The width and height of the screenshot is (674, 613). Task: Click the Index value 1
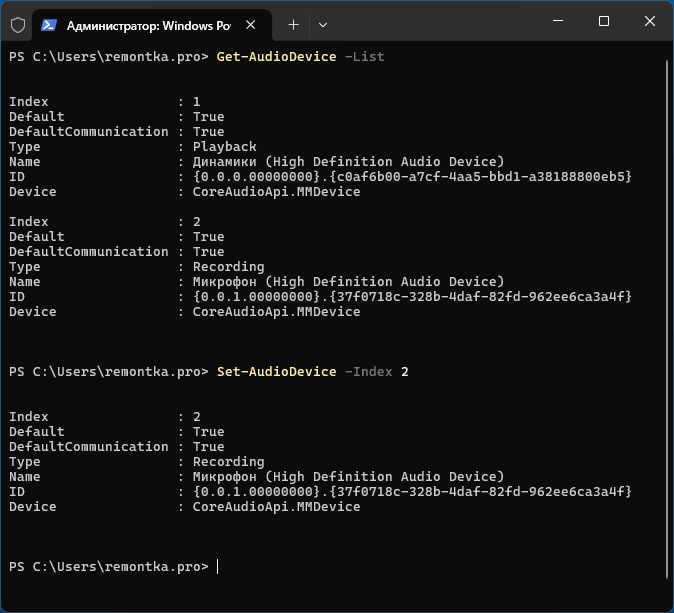click(196, 102)
